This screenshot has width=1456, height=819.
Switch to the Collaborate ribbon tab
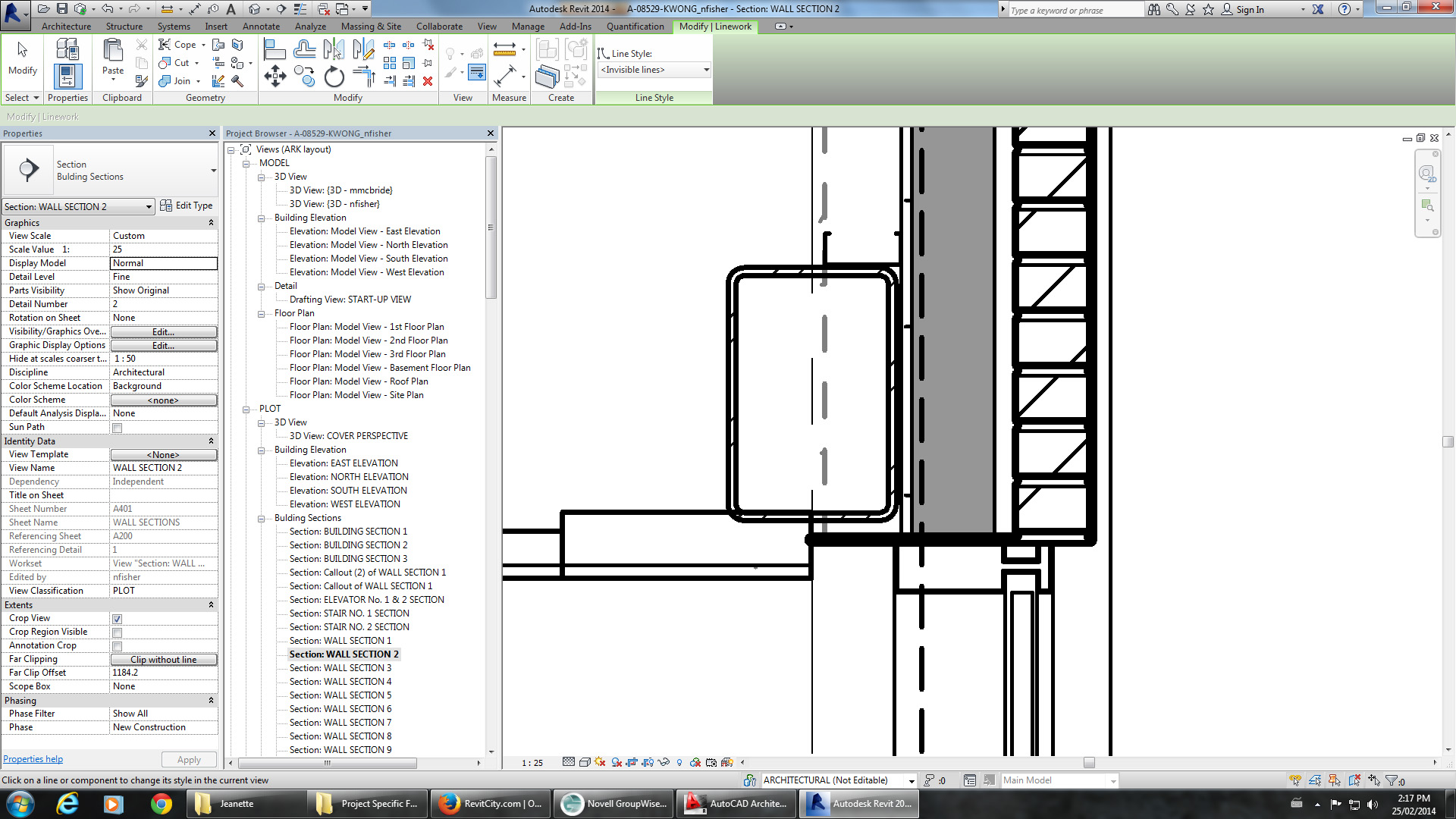click(x=439, y=27)
